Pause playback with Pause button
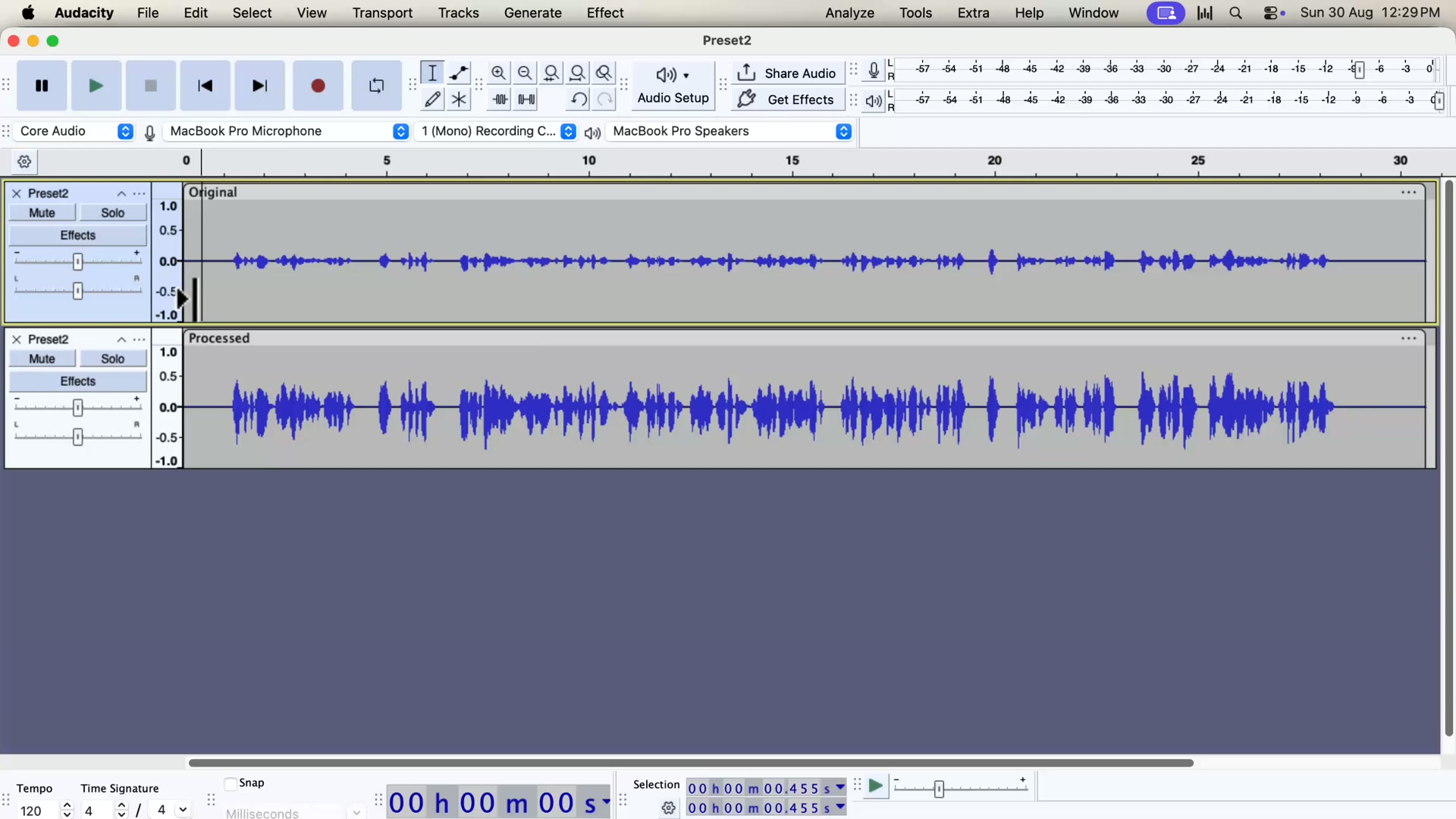The width and height of the screenshot is (1456, 819). pos(42,86)
